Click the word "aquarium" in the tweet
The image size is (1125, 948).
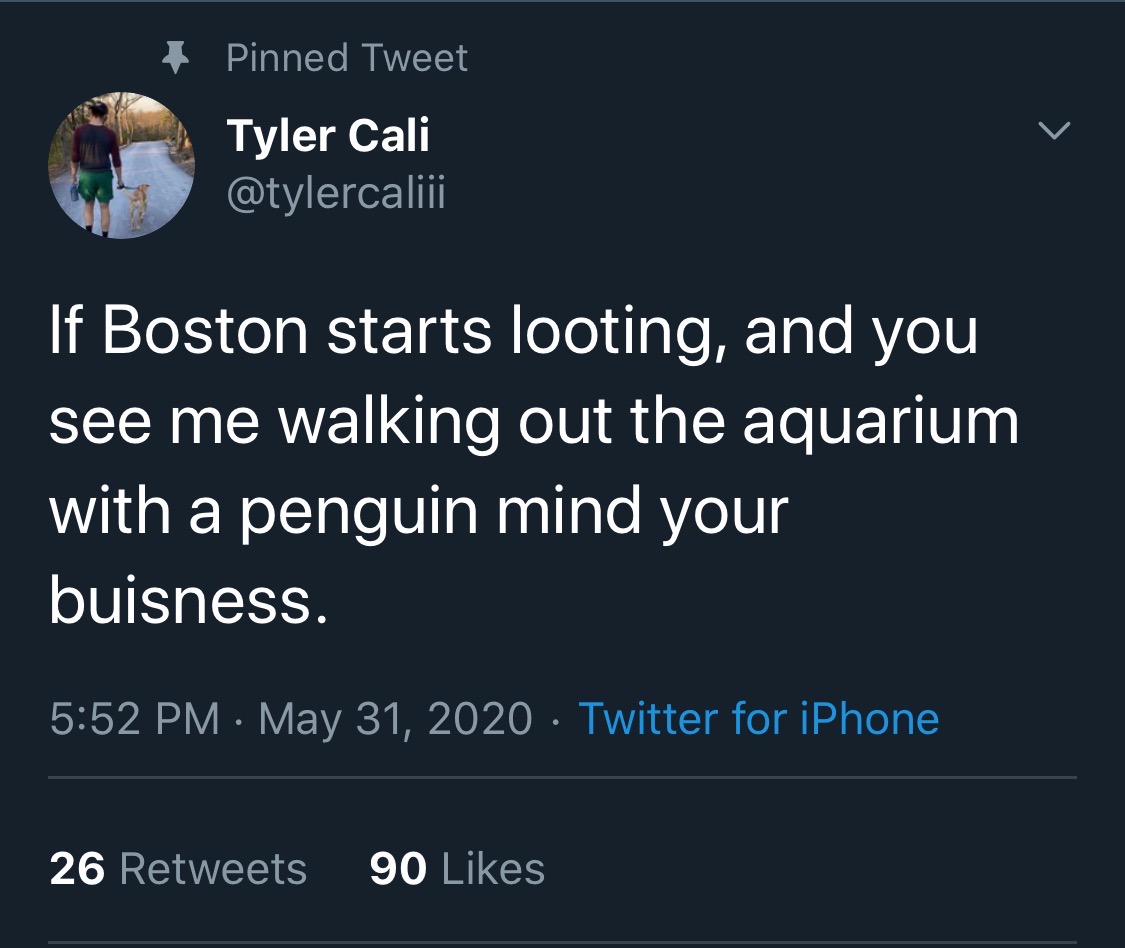880,423
